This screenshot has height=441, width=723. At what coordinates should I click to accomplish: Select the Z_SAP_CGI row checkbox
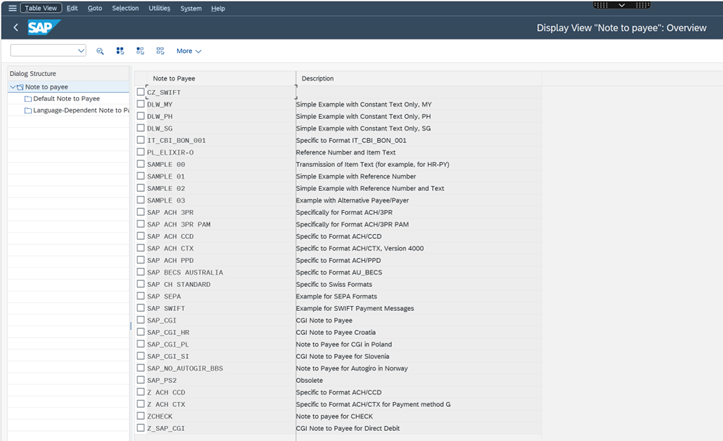coord(141,428)
